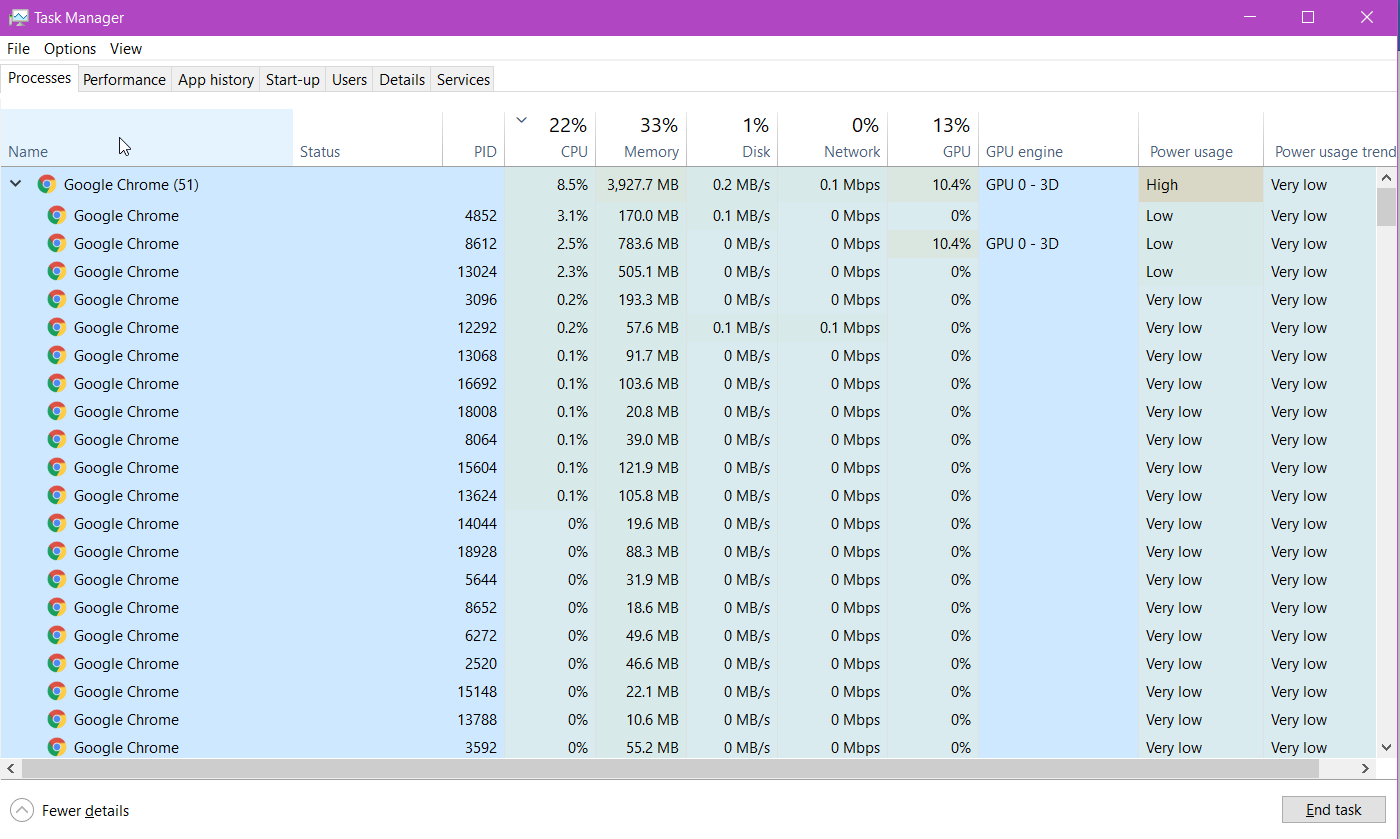Open the Options menu
The height and width of the screenshot is (839, 1400).
pos(70,48)
